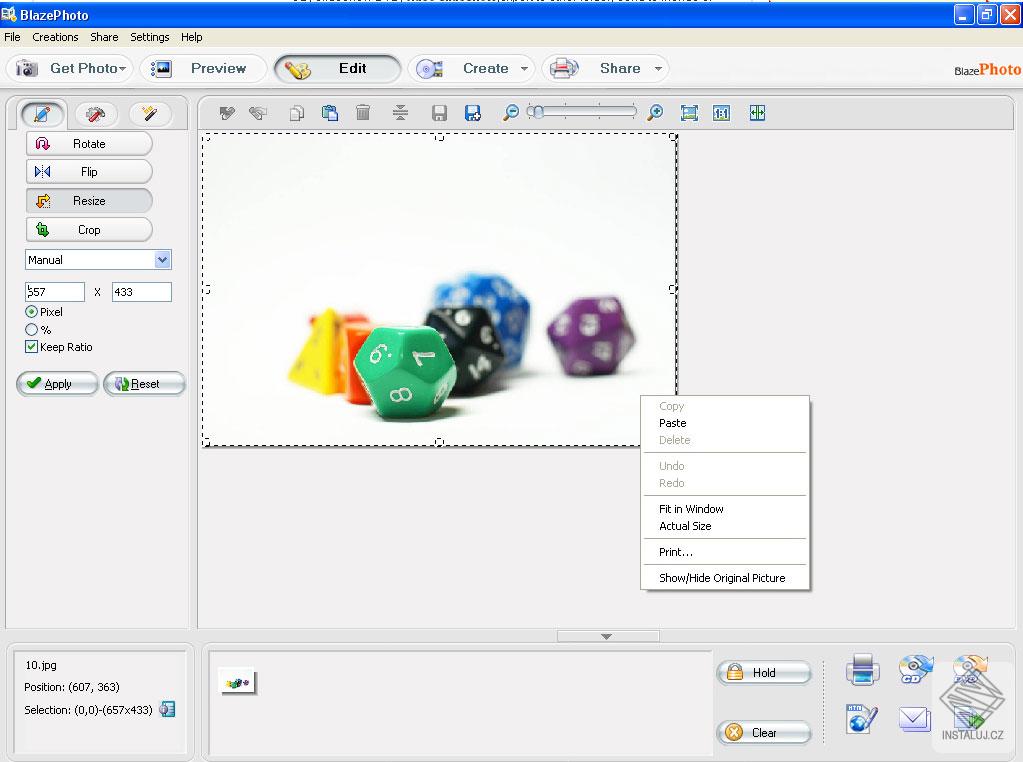Click the email envelope icon
The width and height of the screenshot is (1023, 762).
tap(915, 719)
